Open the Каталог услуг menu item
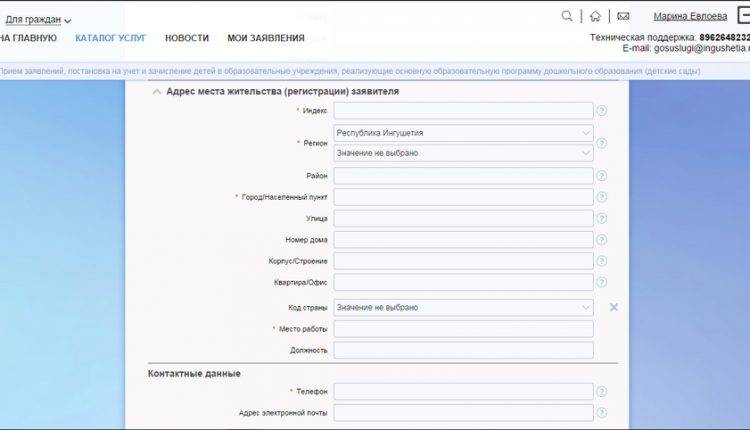This screenshot has height=430, width=750. pos(110,38)
